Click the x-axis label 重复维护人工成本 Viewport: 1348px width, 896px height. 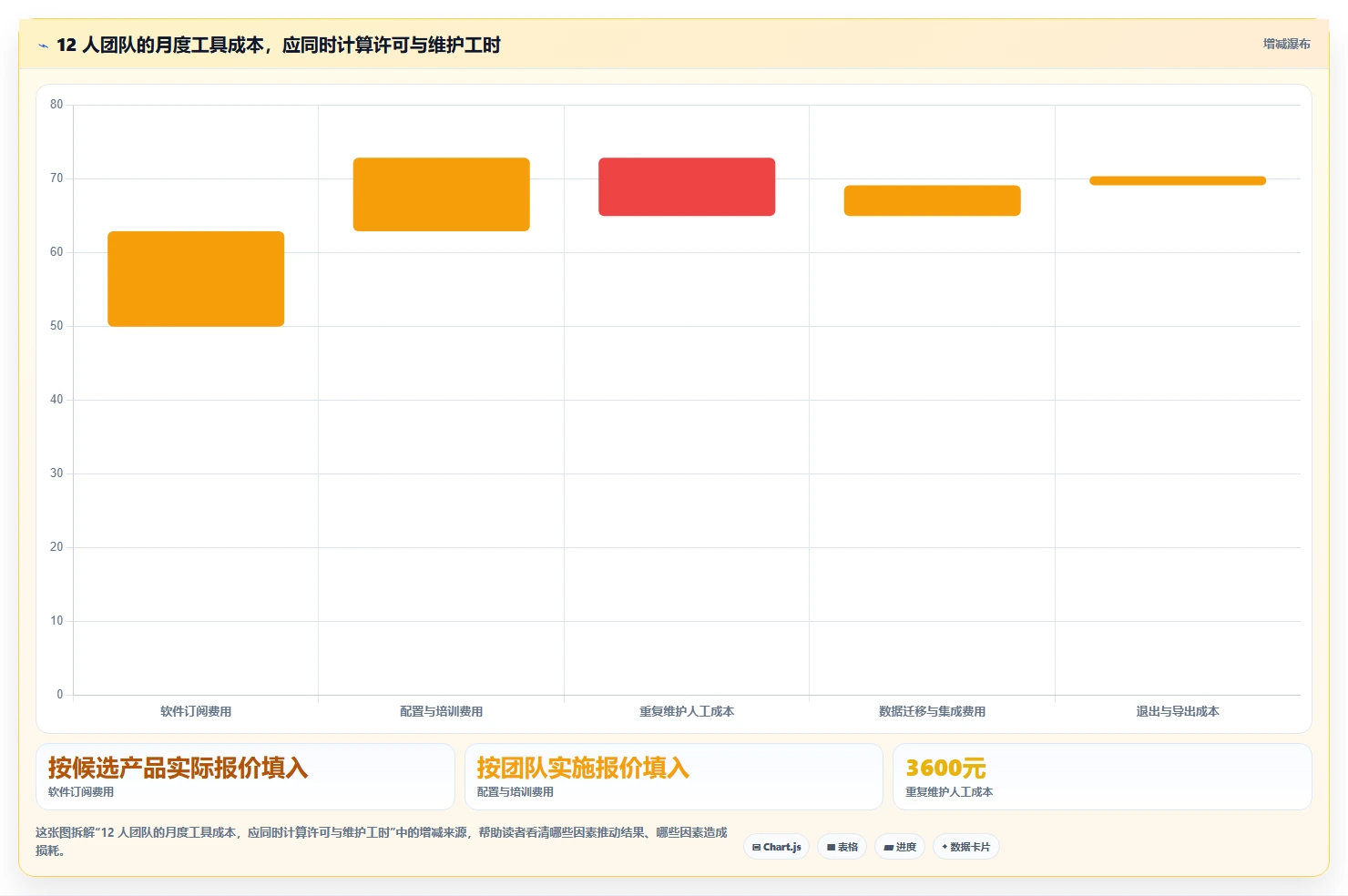pos(687,711)
